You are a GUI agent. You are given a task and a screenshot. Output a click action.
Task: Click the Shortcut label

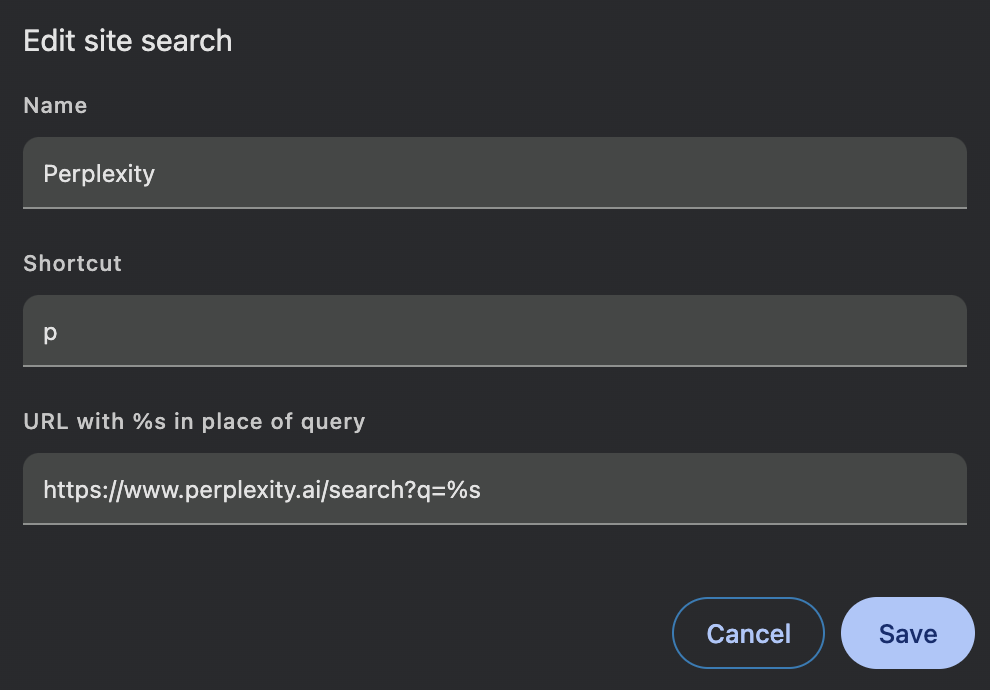[x=72, y=263]
